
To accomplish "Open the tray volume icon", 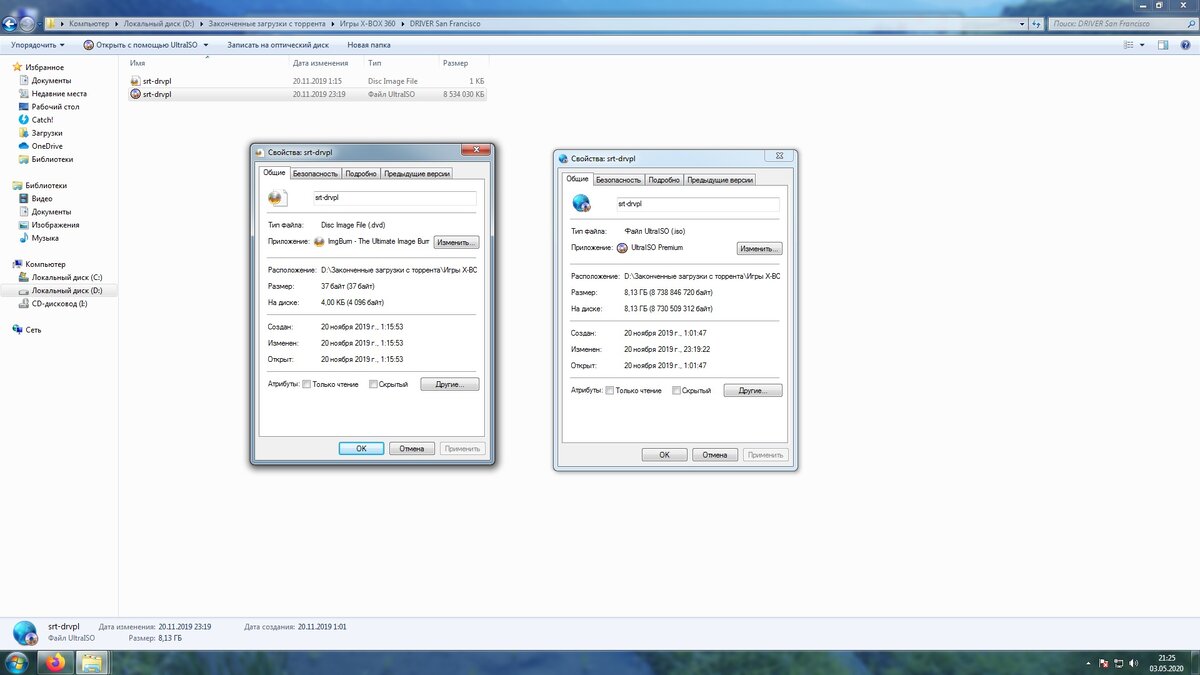I will coord(1132,663).
